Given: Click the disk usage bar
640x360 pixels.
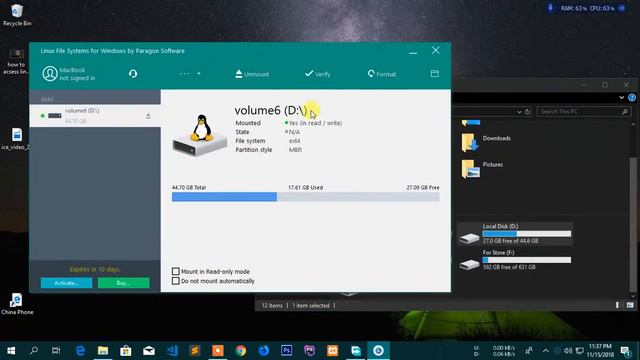Looking at the screenshot, I should click(x=306, y=197).
